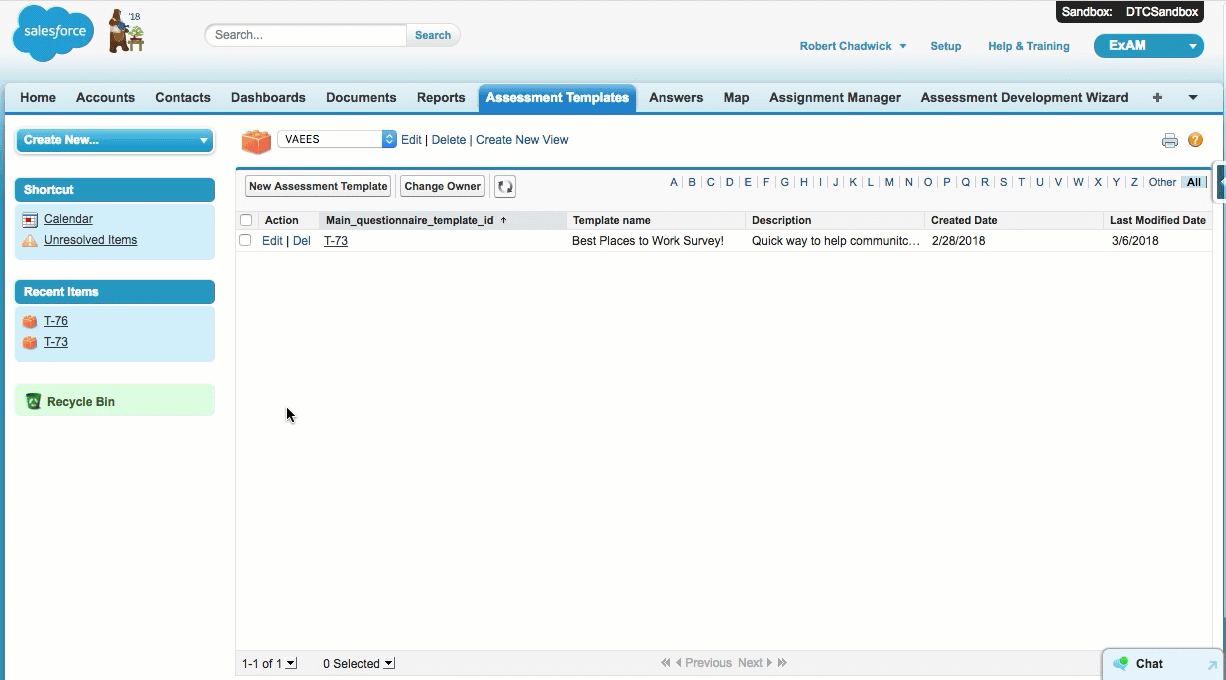
Task: Click the New Assessment Template button
Action: [318, 186]
